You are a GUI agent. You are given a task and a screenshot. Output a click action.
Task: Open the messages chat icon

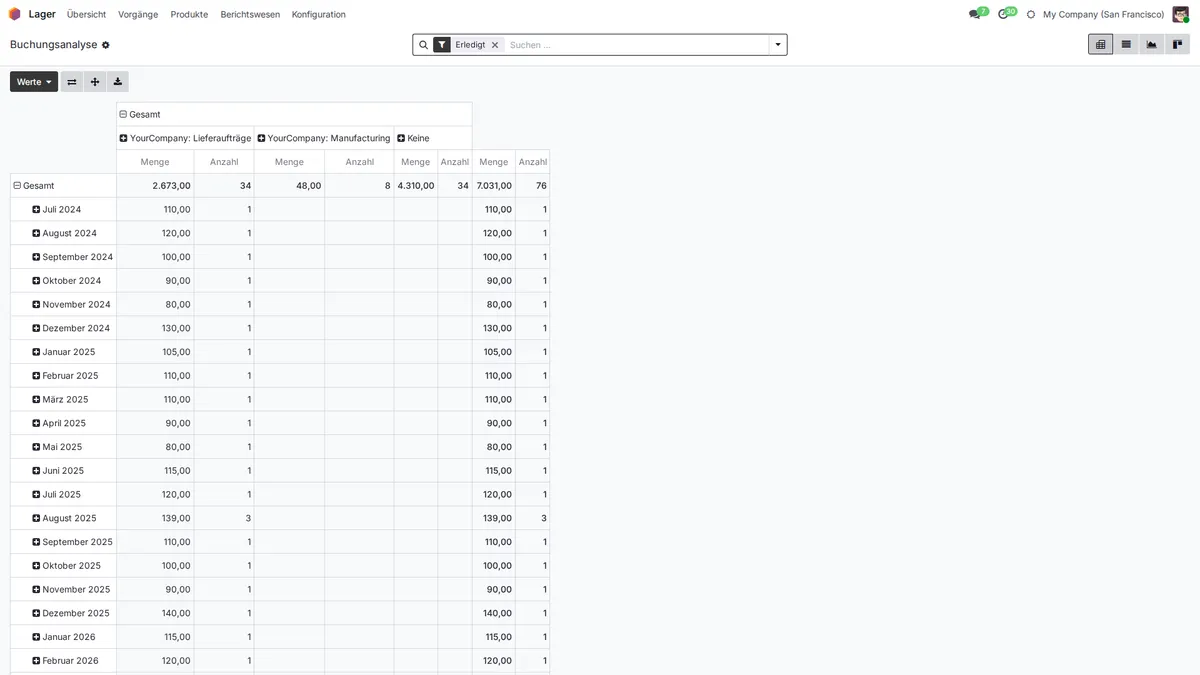pyautogui.click(x=975, y=14)
